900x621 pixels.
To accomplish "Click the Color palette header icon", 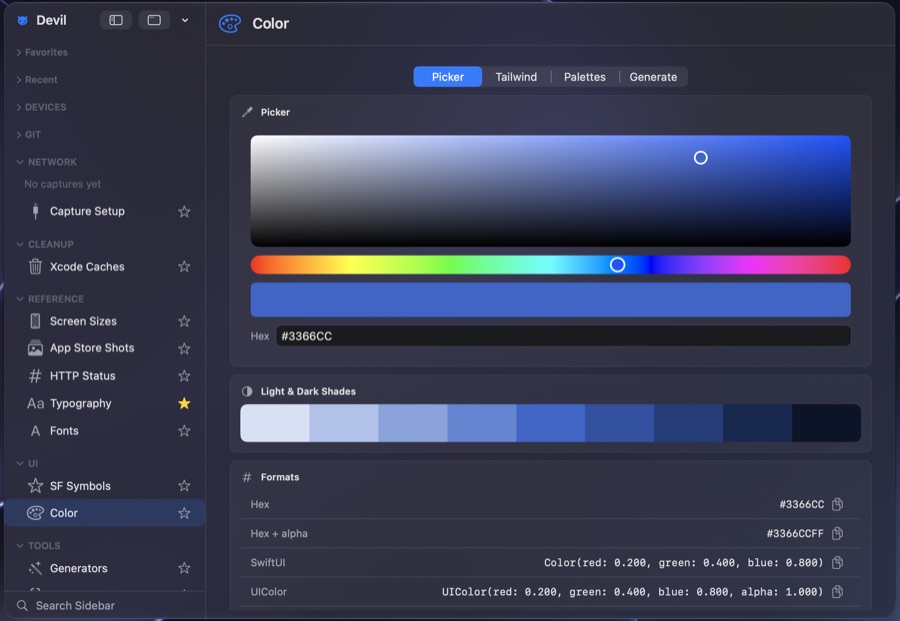I will (230, 24).
